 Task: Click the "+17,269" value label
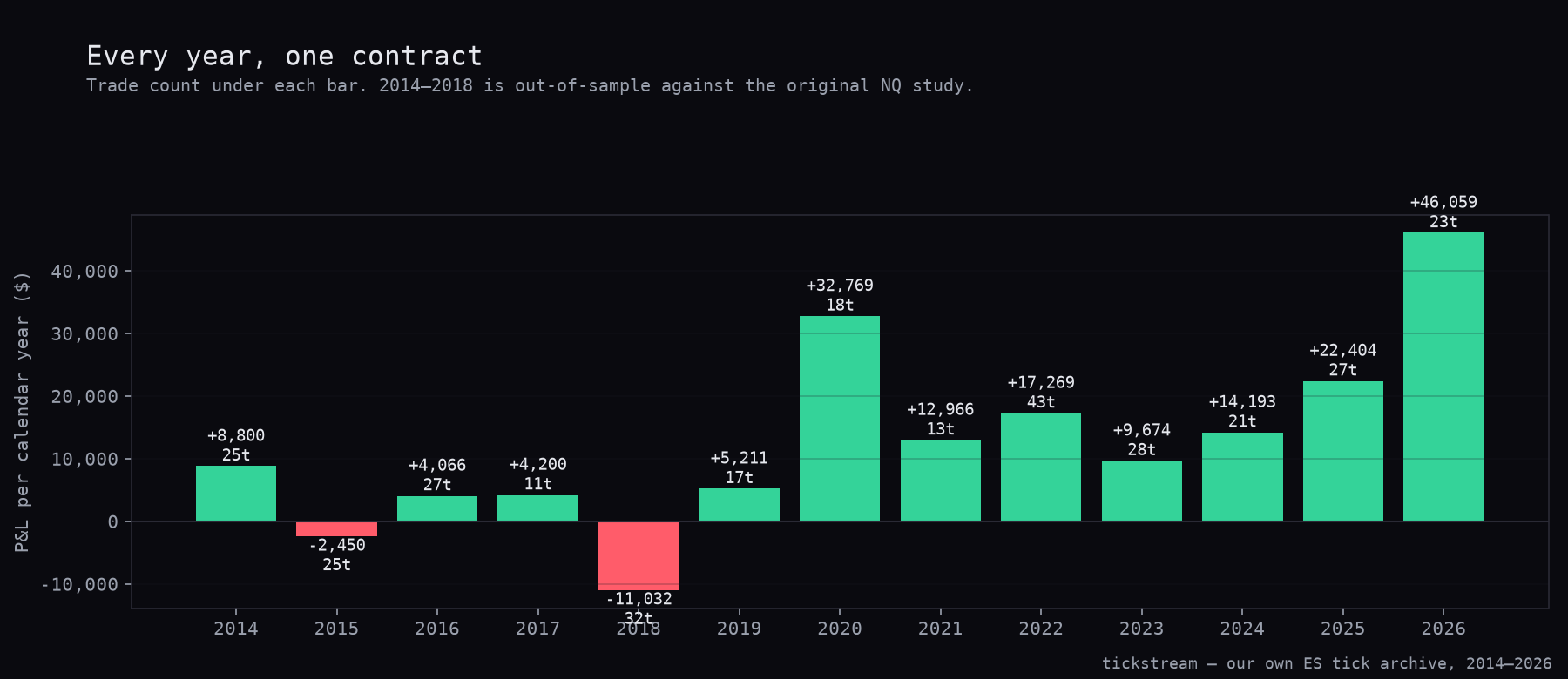1041,382
